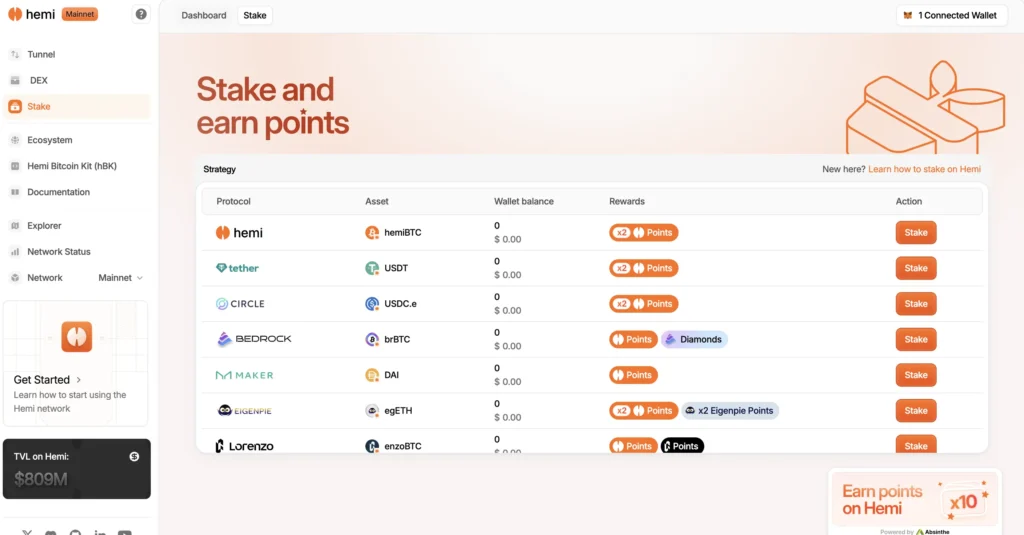Open the Network Mainnet dropdown
This screenshot has width=1024, height=535.
point(120,278)
